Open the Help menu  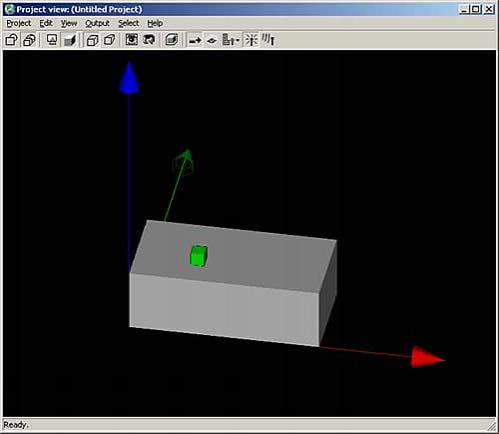[155, 23]
